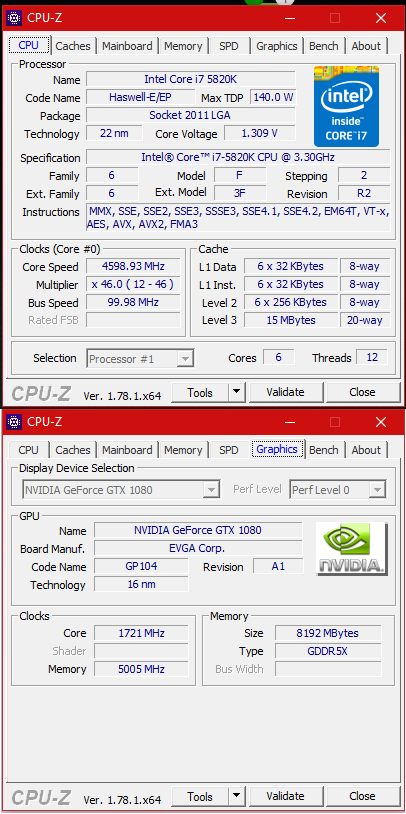Open About tab in top CPU-Z window
The height and width of the screenshot is (814, 406).
click(366, 46)
